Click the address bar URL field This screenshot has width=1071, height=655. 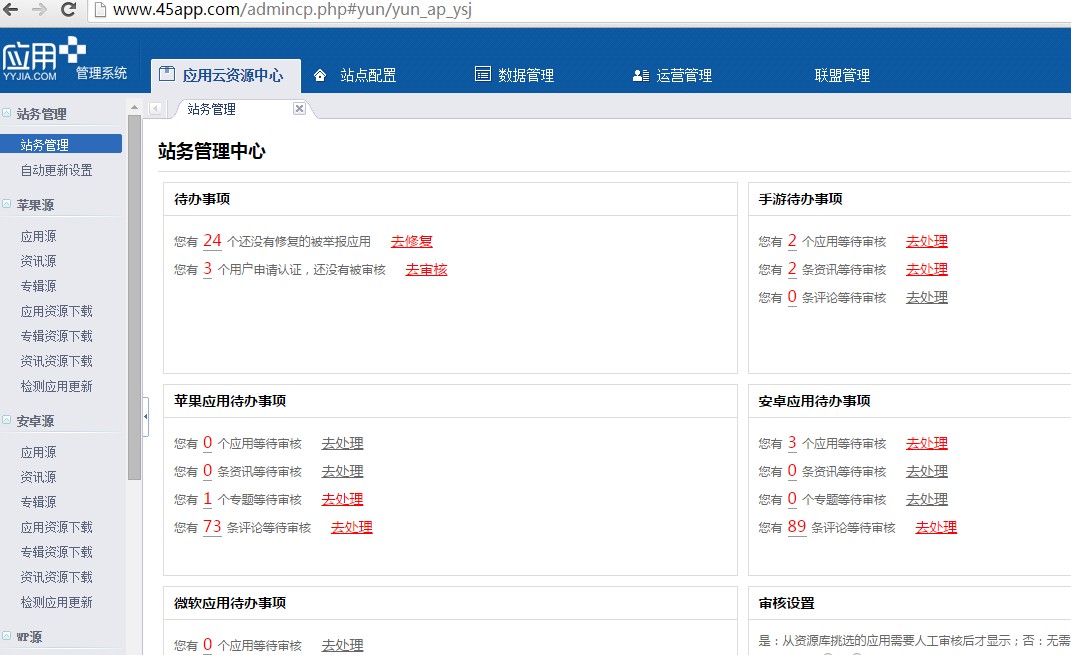(x=581, y=10)
